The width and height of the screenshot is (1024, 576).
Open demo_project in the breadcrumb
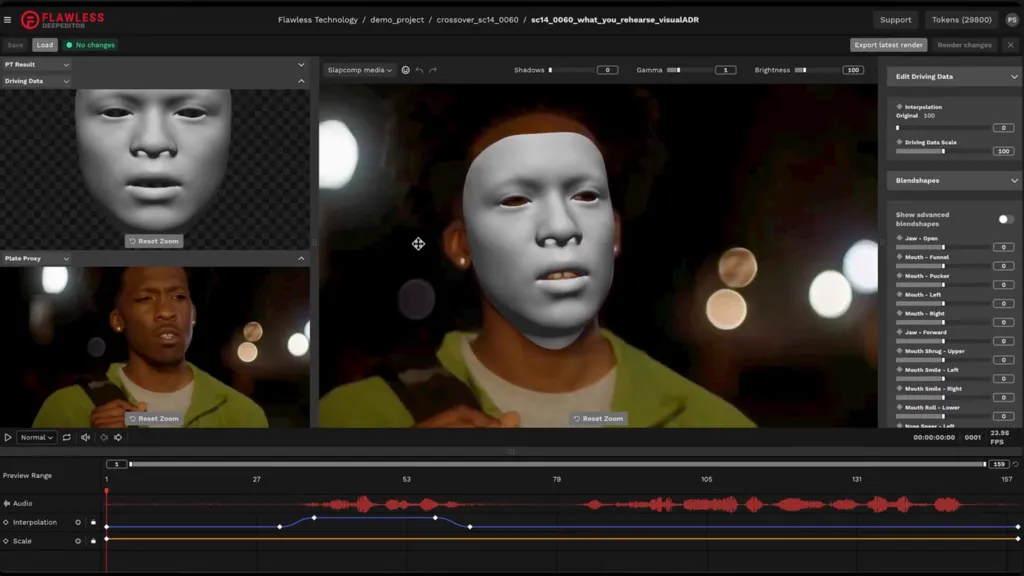[x=397, y=20]
